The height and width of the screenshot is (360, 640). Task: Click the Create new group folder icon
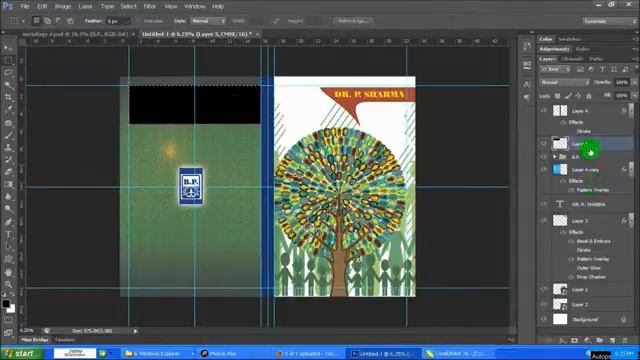[600, 340]
